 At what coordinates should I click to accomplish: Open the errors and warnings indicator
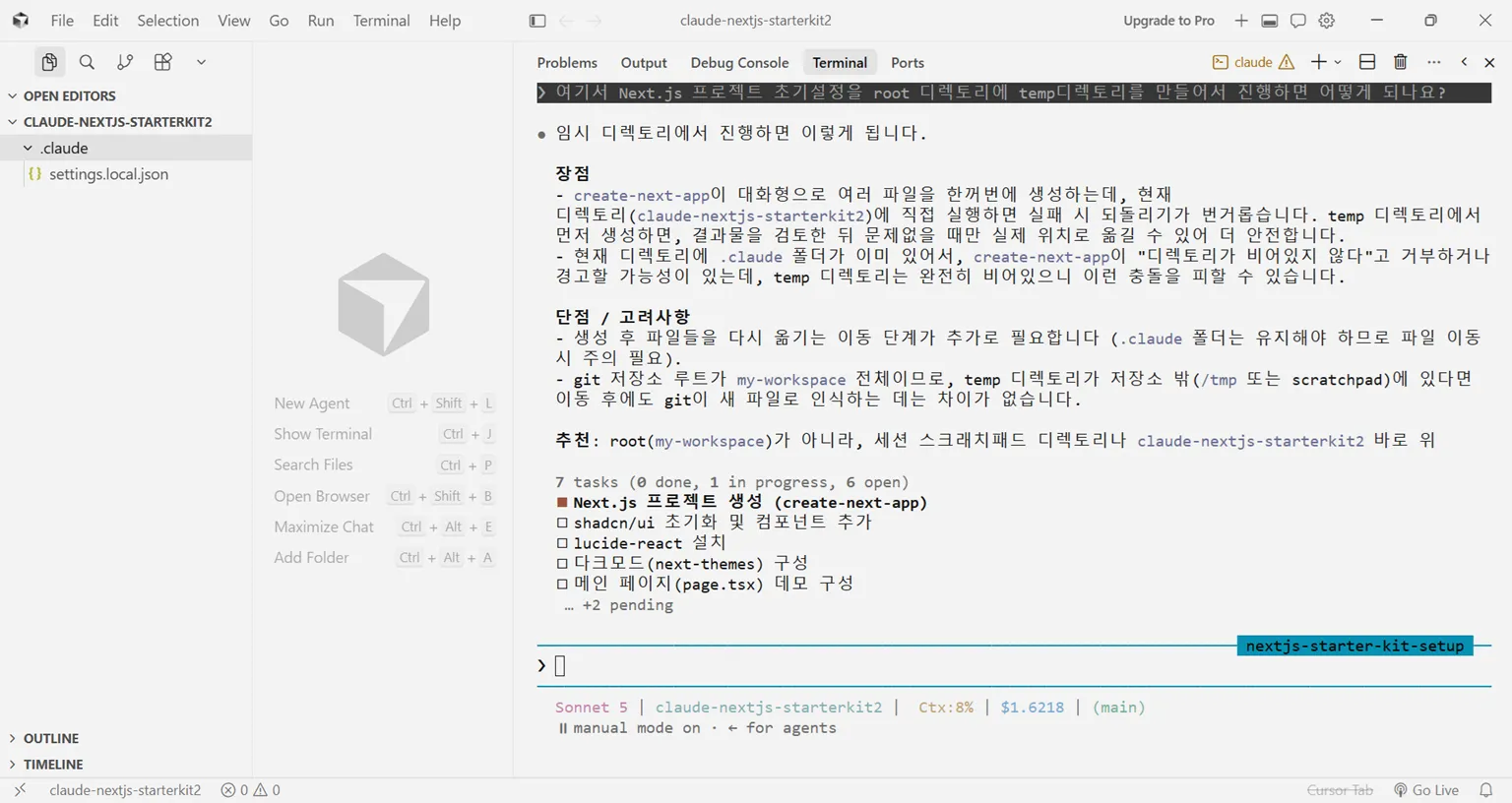[250, 790]
